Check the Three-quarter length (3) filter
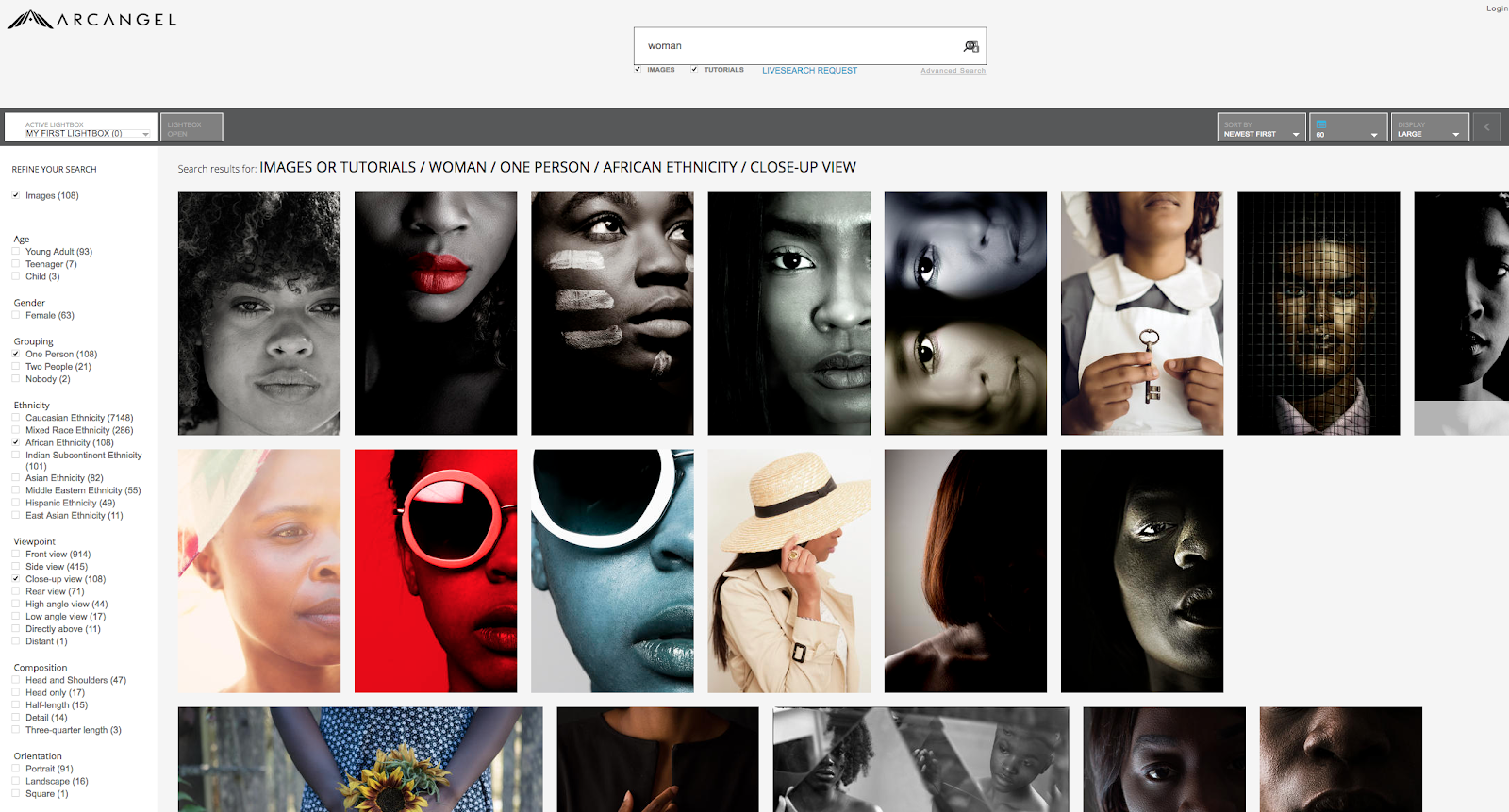This screenshot has width=1509, height=812. point(16,730)
